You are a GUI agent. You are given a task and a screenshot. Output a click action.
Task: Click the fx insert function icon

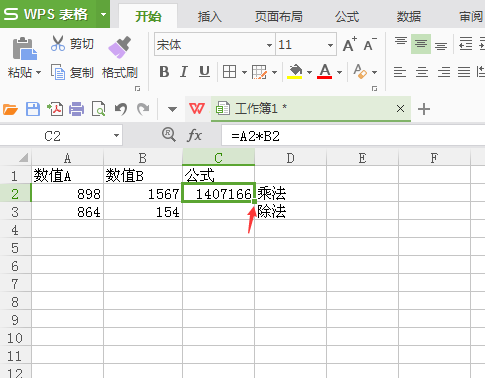point(194,136)
